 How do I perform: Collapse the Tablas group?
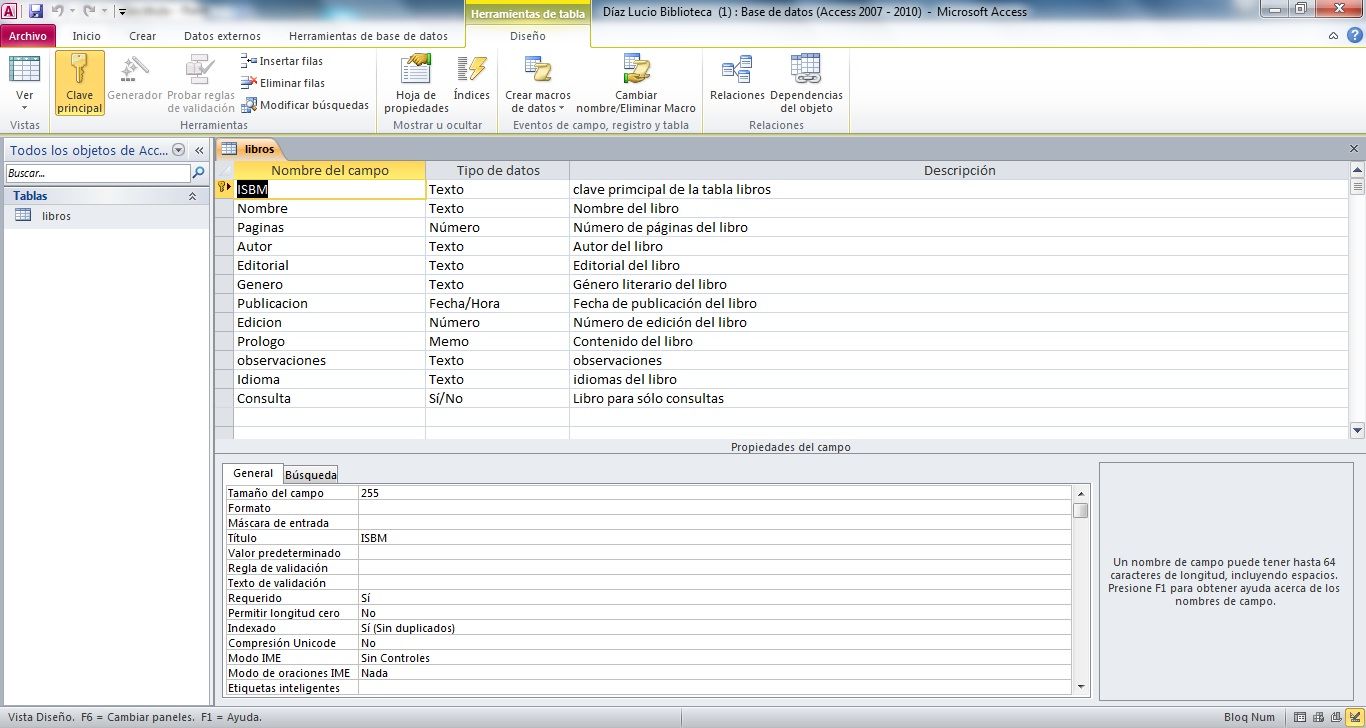coord(192,197)
